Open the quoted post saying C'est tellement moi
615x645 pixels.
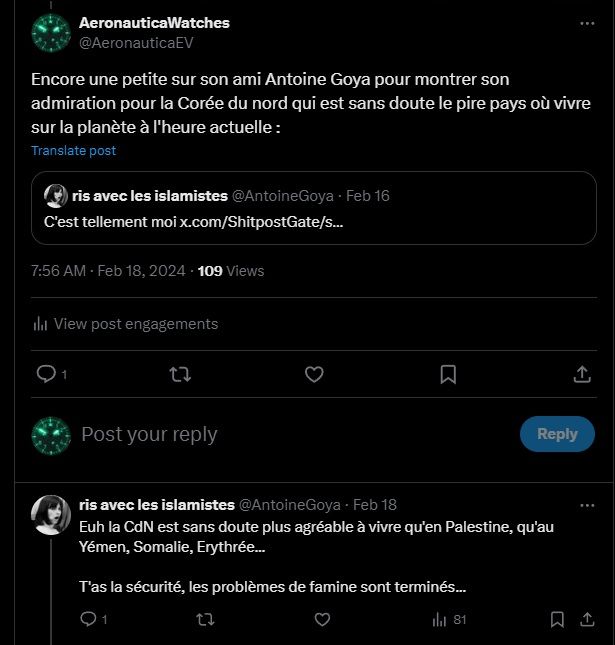click(x=314, y=208)
